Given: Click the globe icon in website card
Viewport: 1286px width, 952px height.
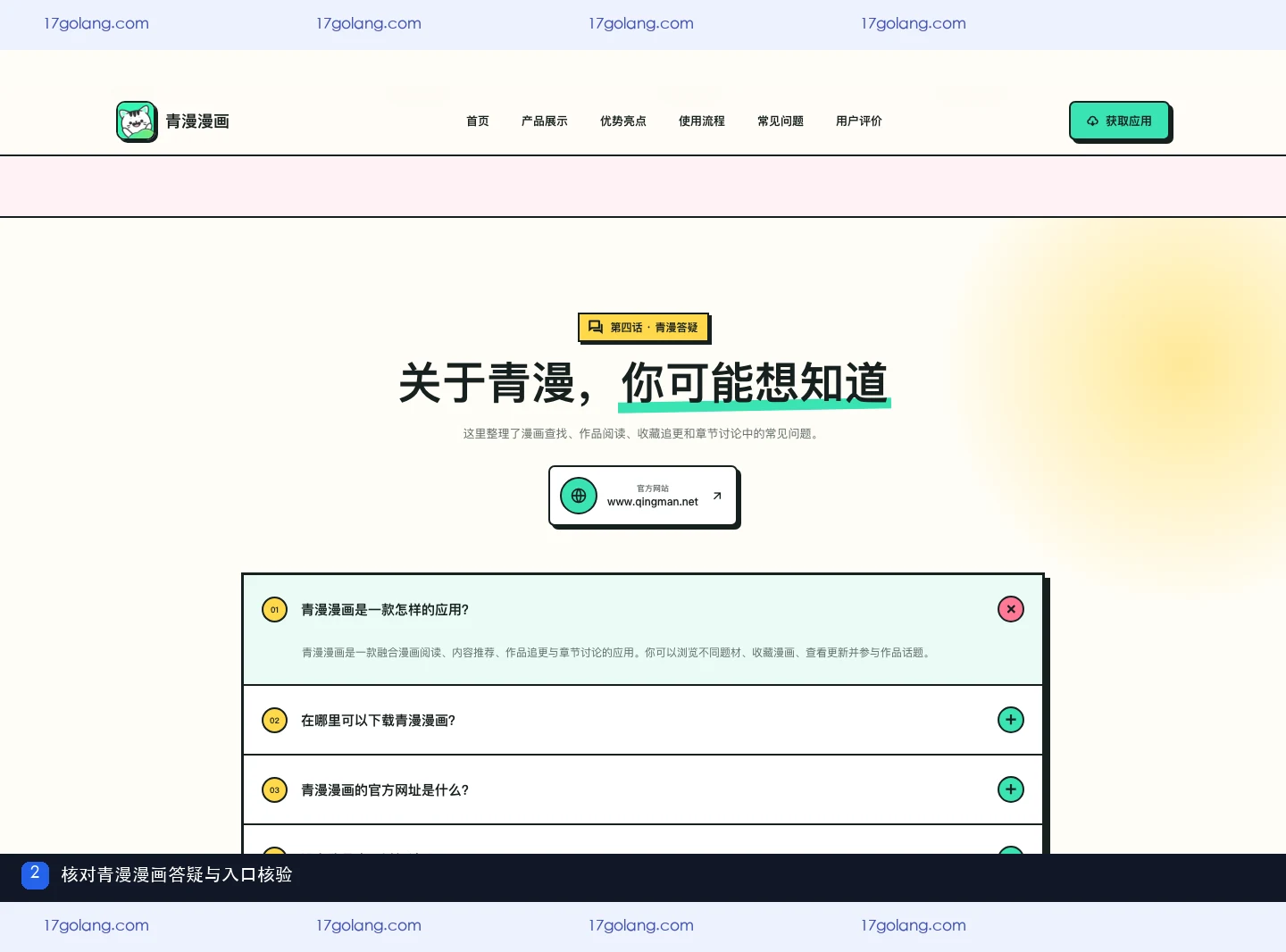Looking at the screenshot, I should (x=579, y=496).
